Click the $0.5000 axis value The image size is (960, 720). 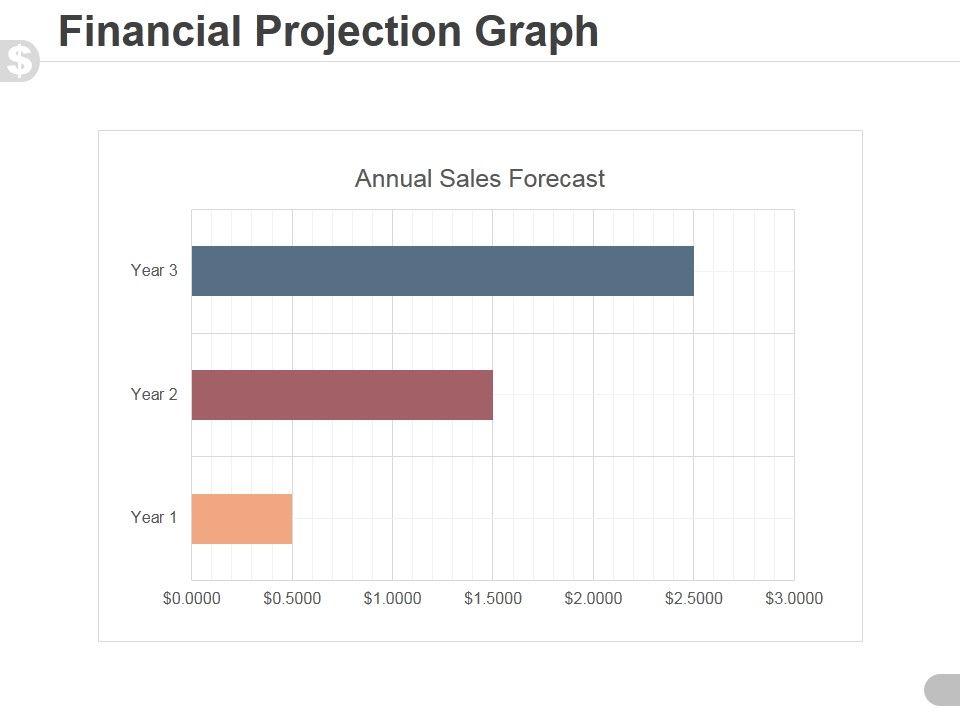pos(292,599)
